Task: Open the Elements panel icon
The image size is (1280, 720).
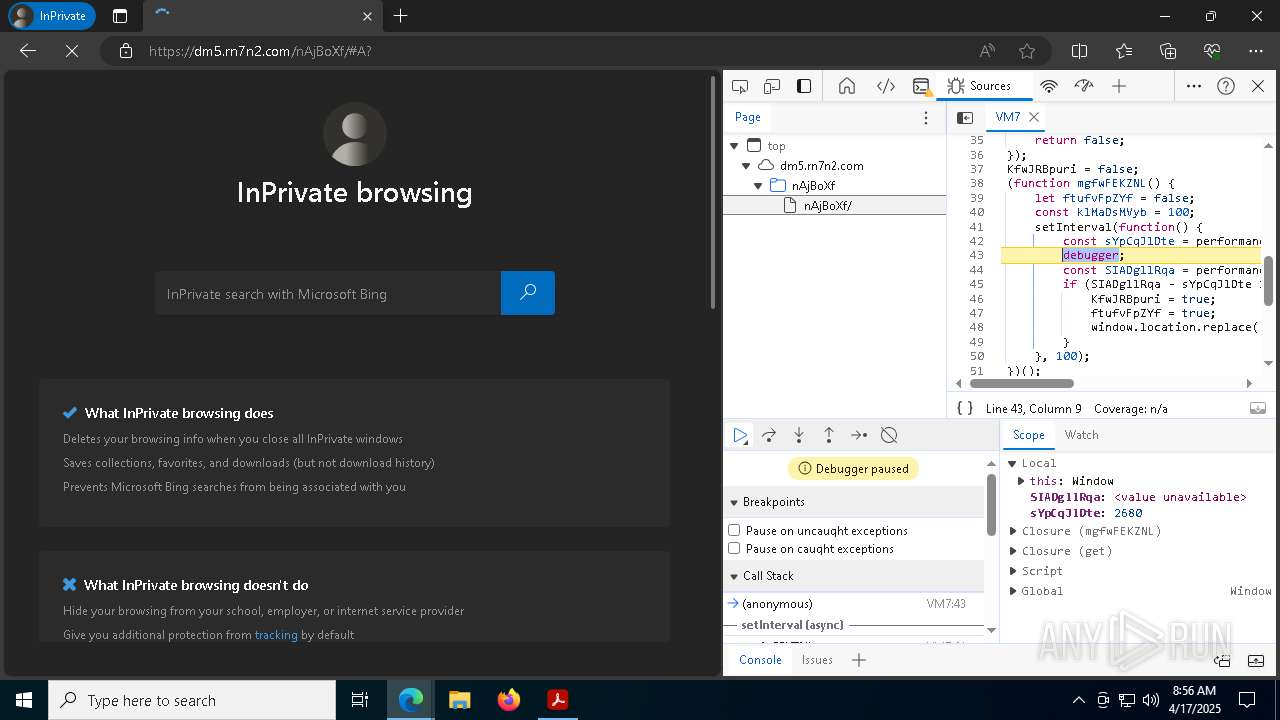Action: click(886, 86)
